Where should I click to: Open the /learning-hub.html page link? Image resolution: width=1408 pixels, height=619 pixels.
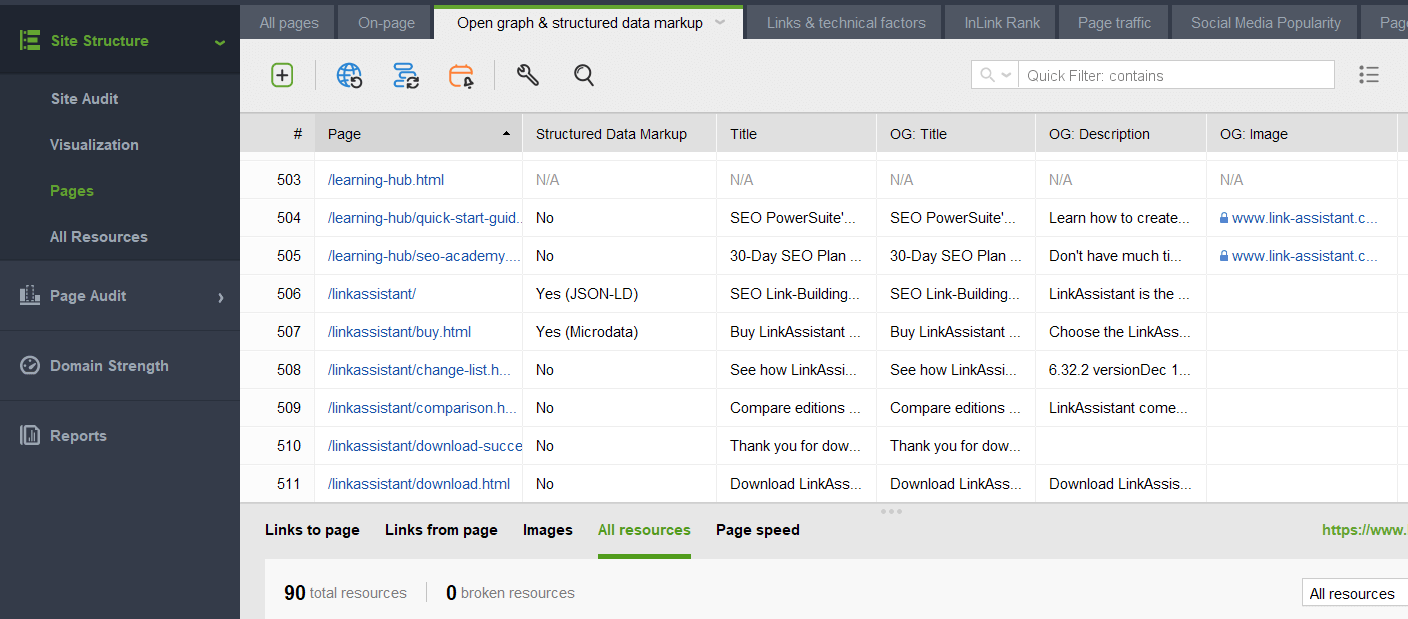(386, 180)
